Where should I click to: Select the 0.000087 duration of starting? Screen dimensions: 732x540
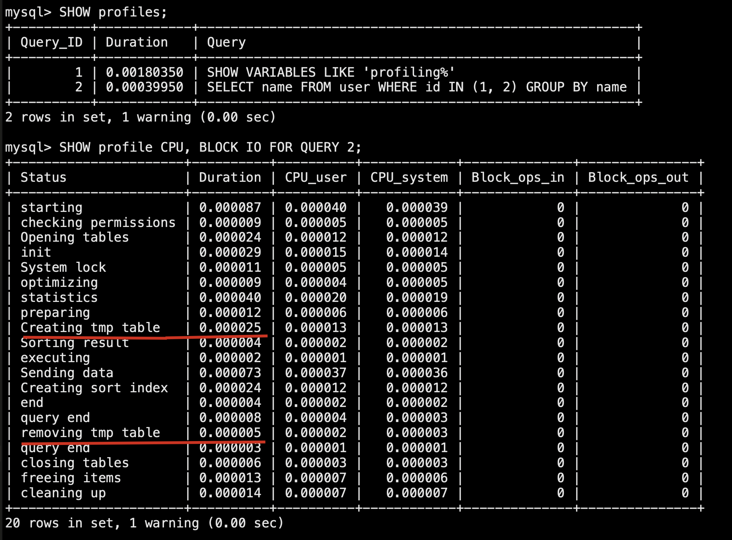point(230,207)
